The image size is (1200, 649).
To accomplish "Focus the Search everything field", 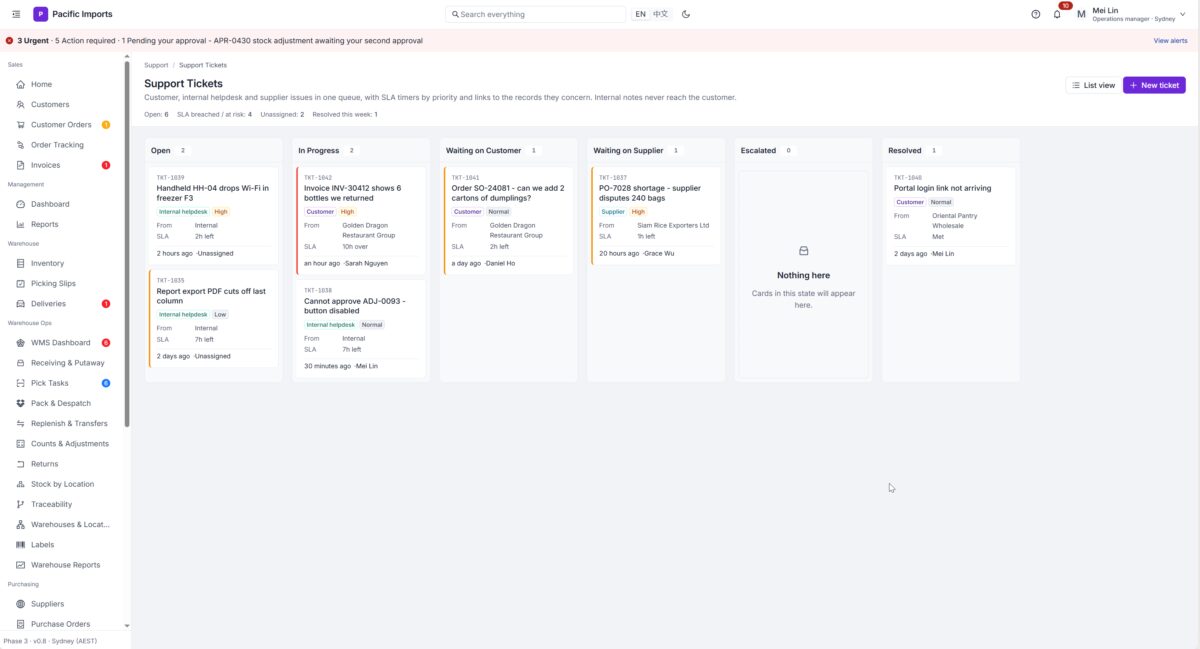I will pos(537,14).
